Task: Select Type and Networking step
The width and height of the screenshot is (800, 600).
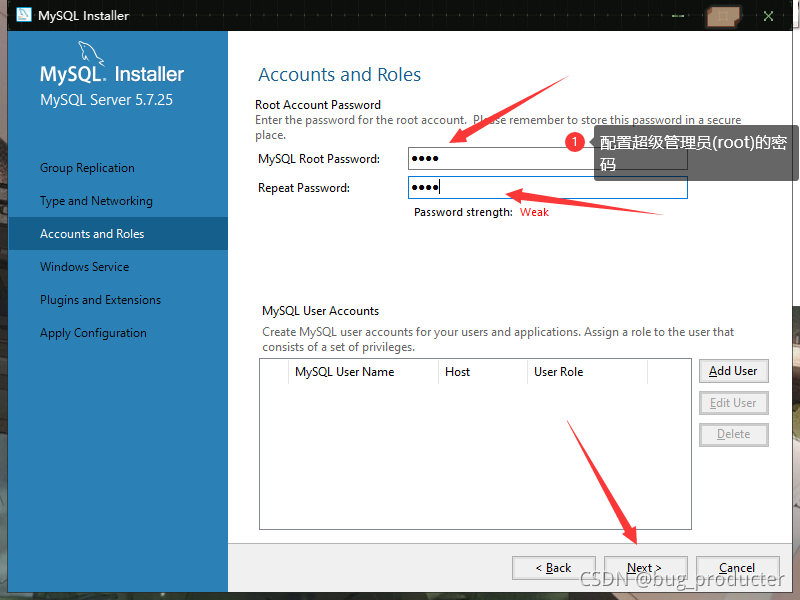Action: 96,201
